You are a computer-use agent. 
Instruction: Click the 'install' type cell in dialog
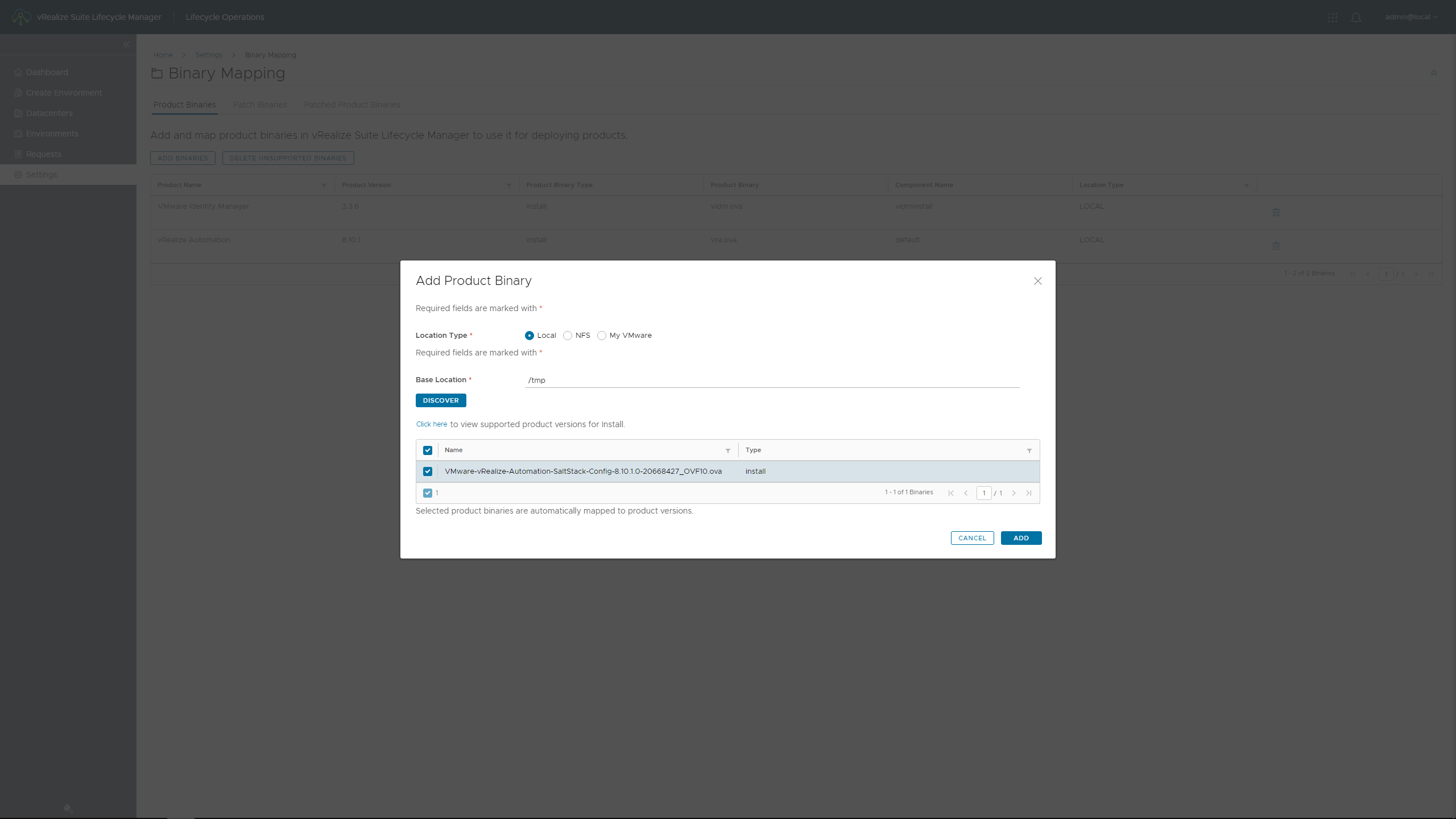coord(755,471)
